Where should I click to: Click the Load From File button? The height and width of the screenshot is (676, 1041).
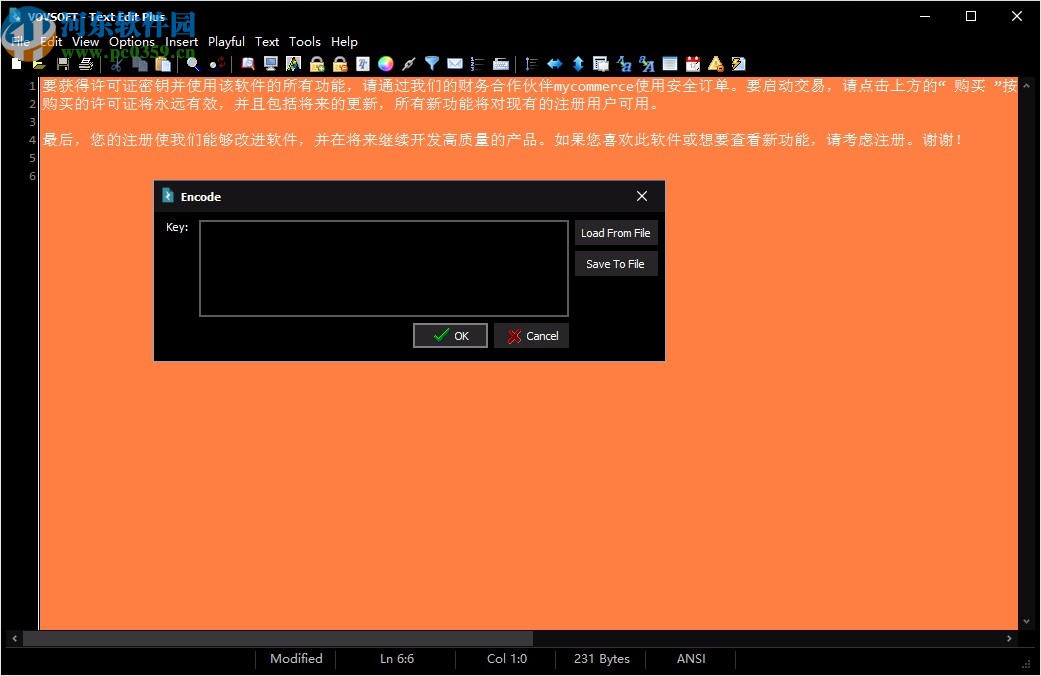[x=616, y=232]
